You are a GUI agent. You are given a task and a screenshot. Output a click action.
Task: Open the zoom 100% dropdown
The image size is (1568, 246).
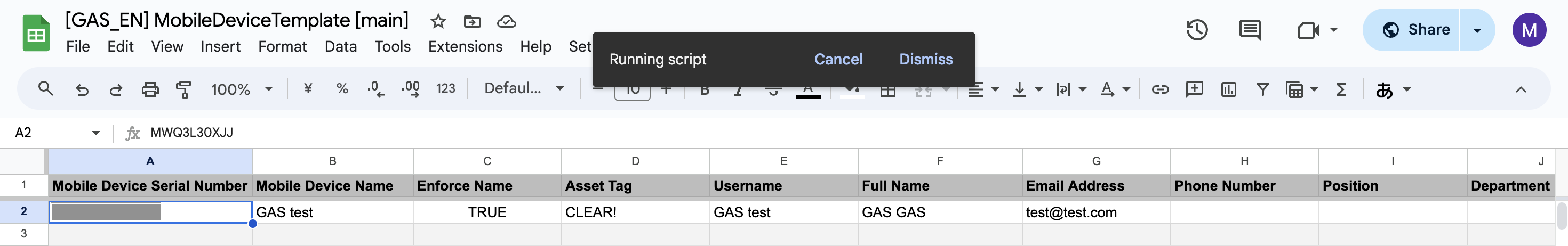[241, 90]
